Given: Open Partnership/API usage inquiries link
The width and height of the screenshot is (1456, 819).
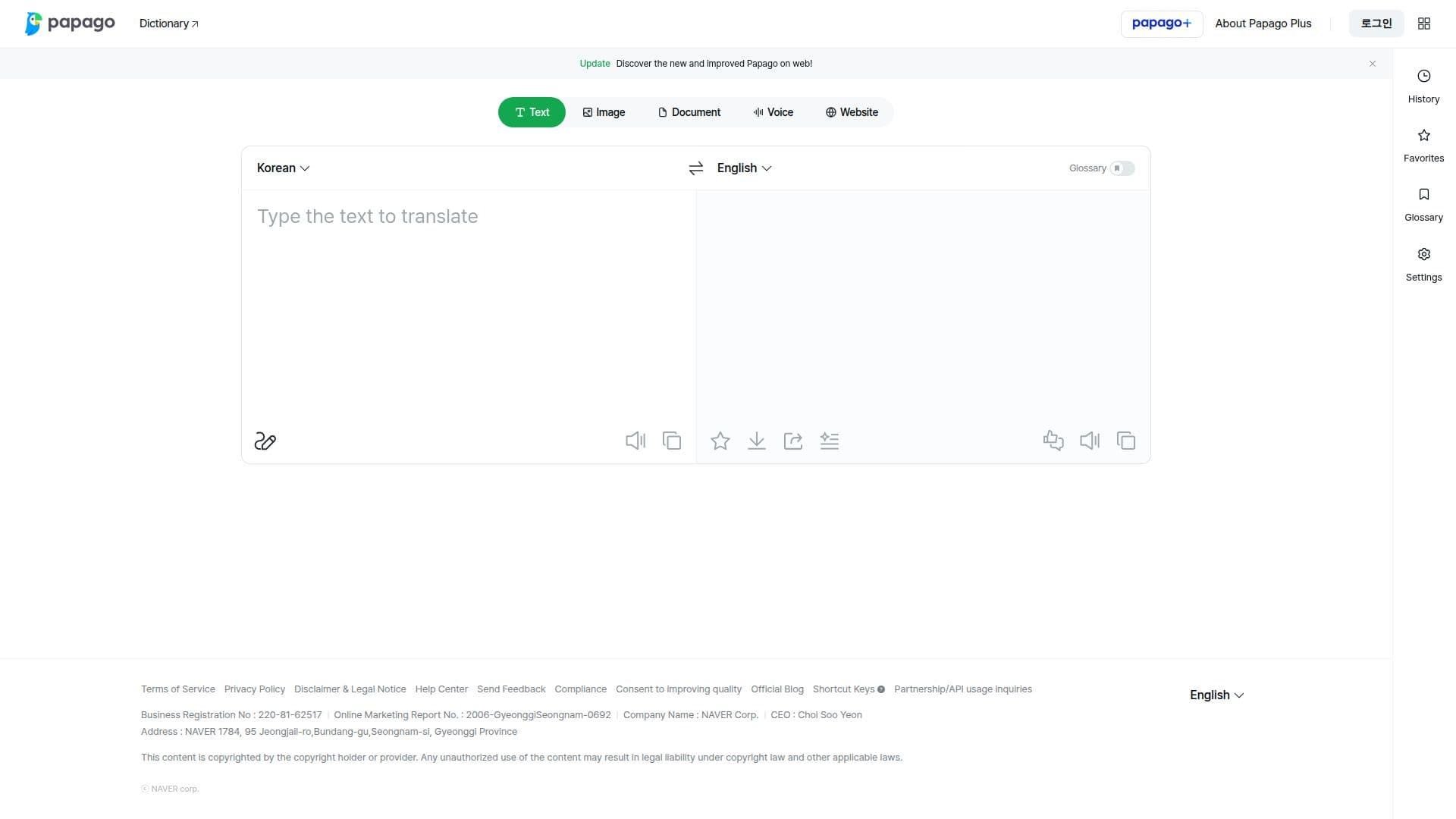Looking at the screenshot, I should (x=963, y=689).
